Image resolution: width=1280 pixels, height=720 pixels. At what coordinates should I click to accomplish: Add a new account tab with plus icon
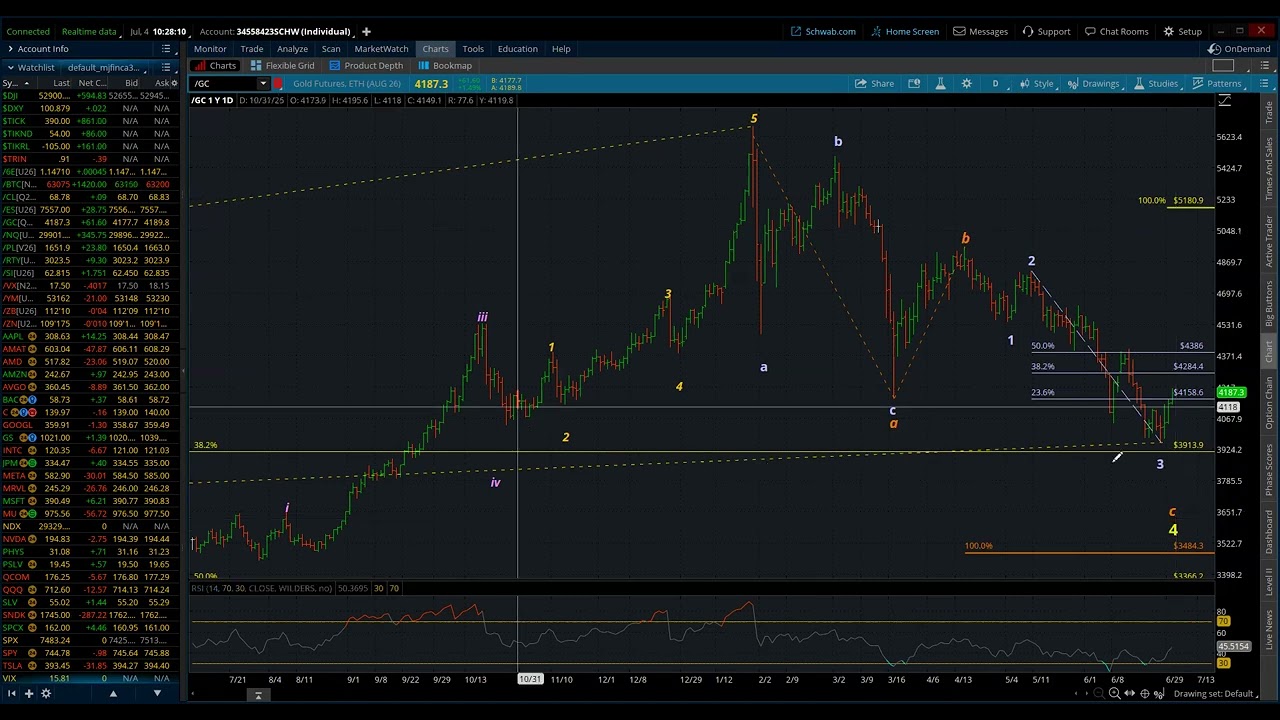point(366,31)
